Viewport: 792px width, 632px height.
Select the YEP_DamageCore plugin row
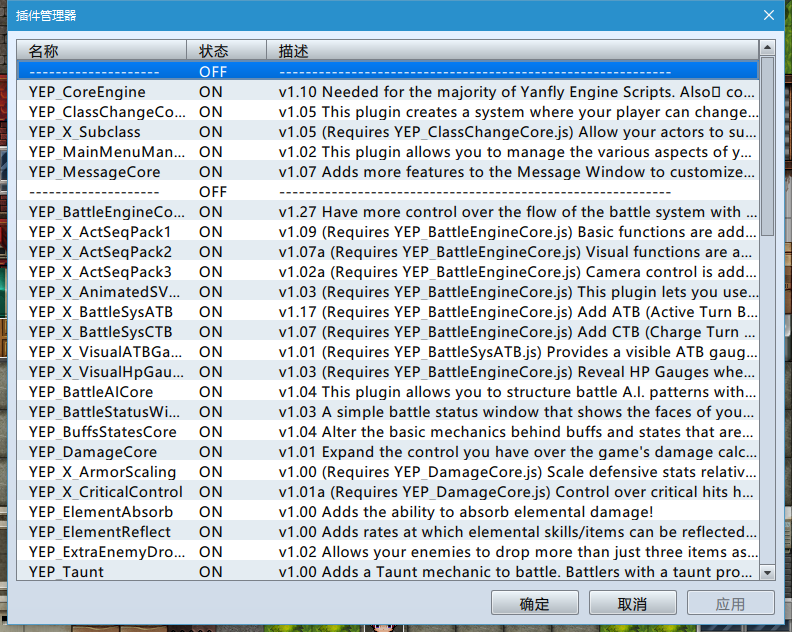tap(388, 452)
